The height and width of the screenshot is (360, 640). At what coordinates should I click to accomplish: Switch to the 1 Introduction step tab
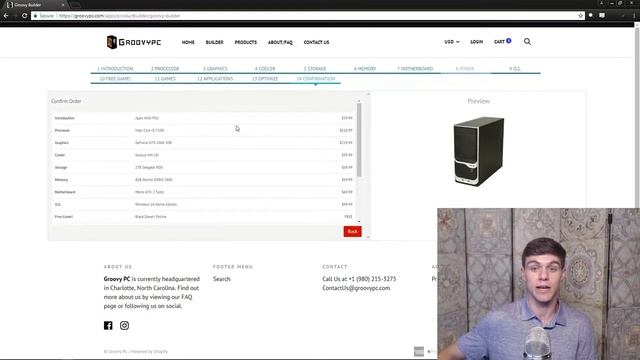(x=116, y=69)
